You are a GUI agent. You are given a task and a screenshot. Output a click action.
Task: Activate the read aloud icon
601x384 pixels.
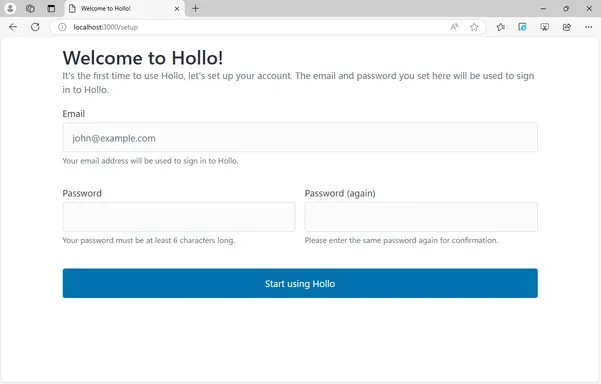click(x=454, y=27)
